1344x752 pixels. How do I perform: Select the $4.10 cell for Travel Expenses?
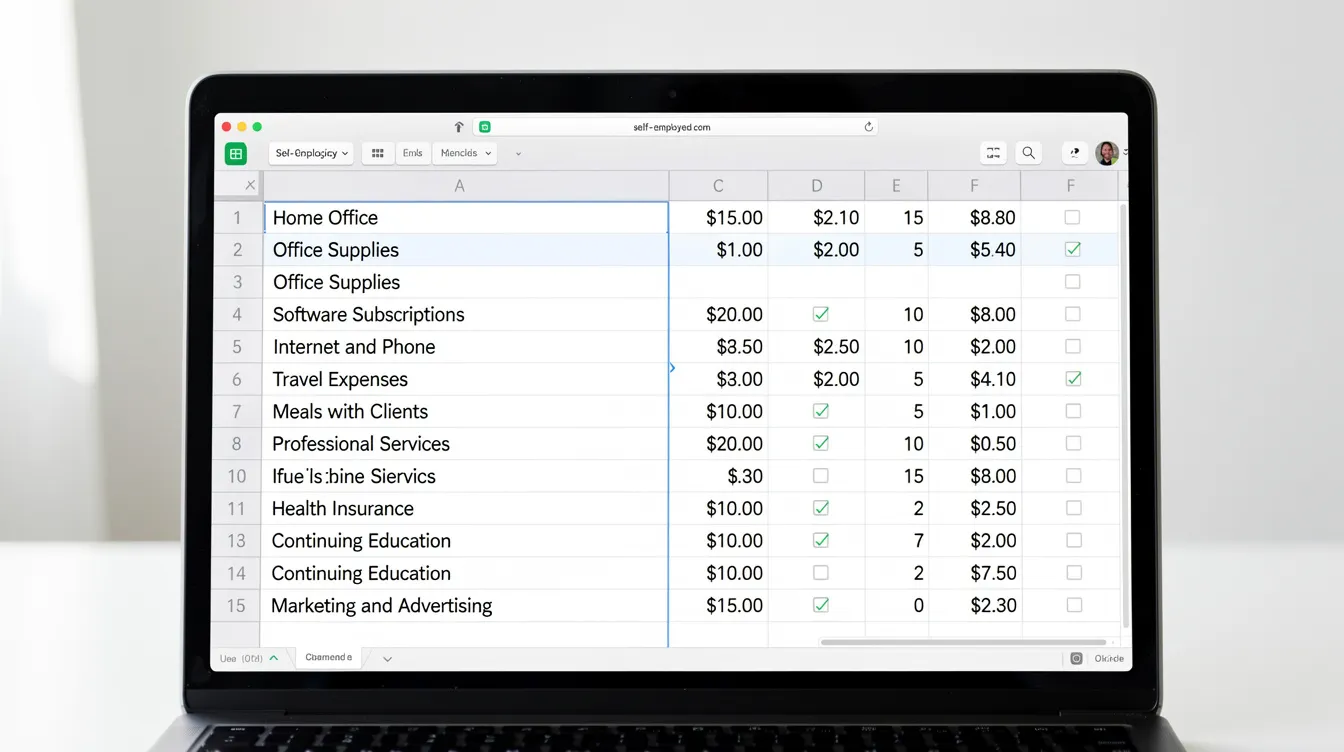[974, 379]
